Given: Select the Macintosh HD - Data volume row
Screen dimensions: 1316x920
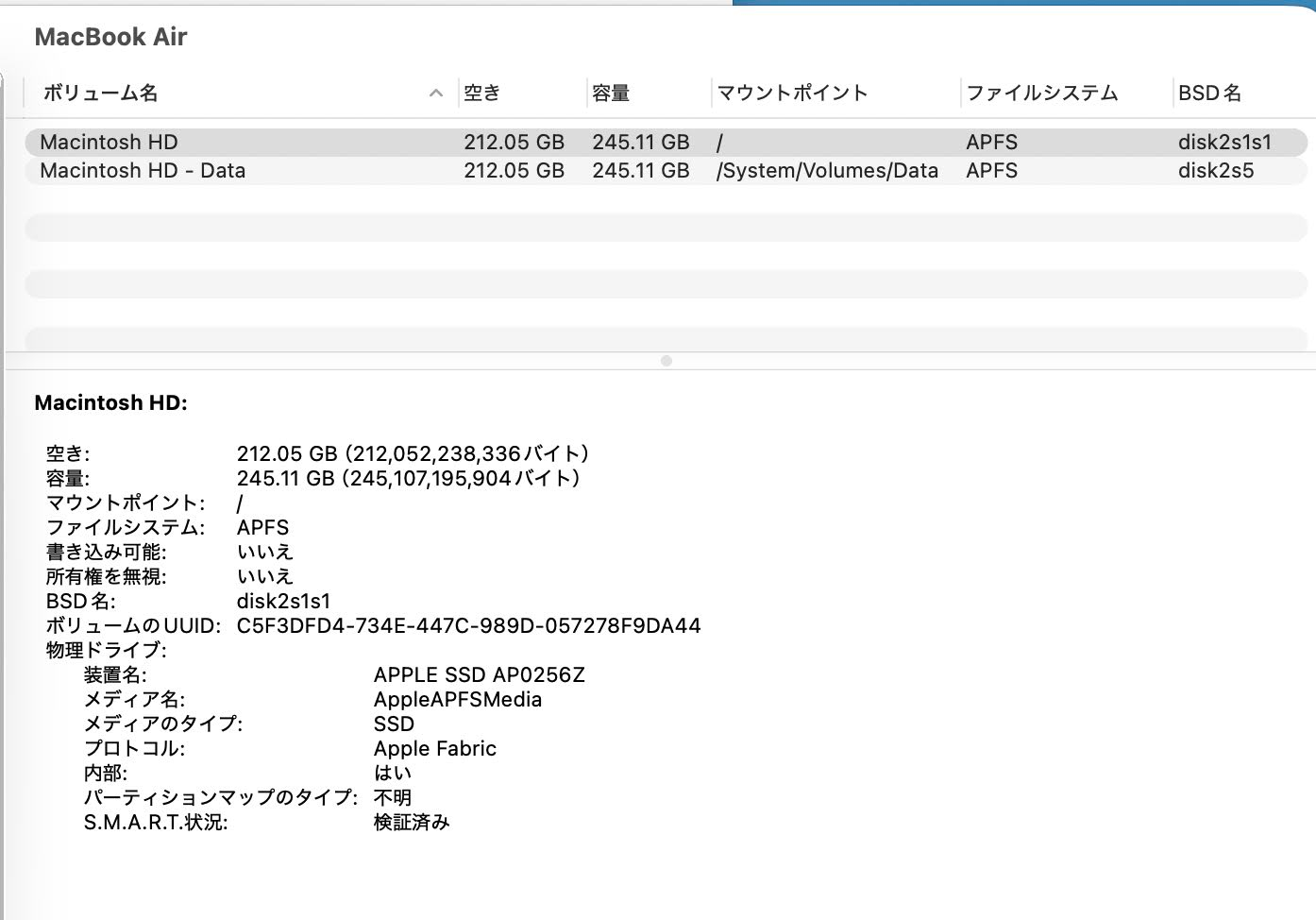Looking at the screenshot, I should [666, 170].
